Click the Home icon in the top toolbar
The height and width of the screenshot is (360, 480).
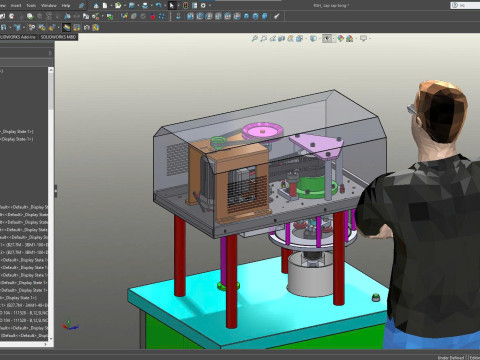[96, 6]
